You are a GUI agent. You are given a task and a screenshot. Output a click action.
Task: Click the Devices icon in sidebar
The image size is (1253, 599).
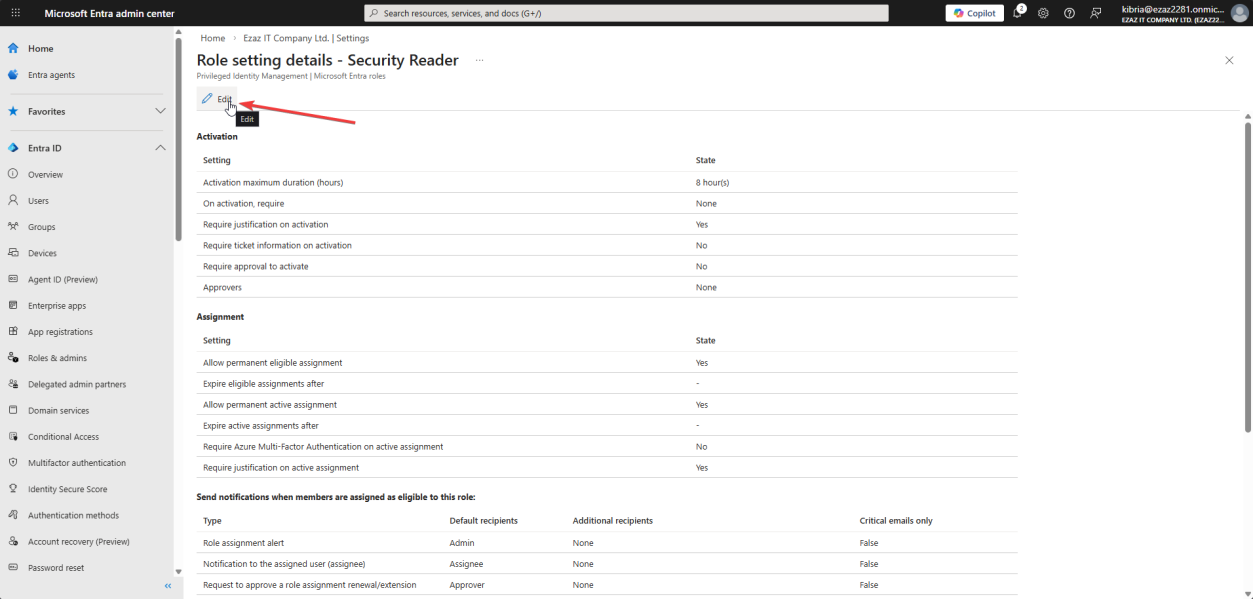(x=13, y=253)
